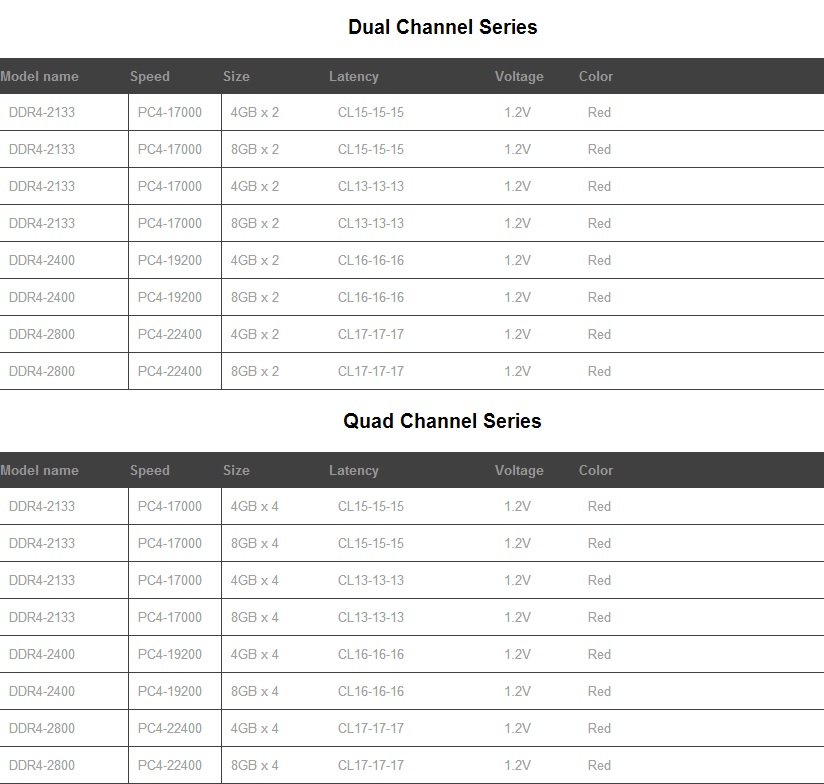824x784 pixels.
Task: Click Speed header in Dual Channel table
Action: point(150,76)
